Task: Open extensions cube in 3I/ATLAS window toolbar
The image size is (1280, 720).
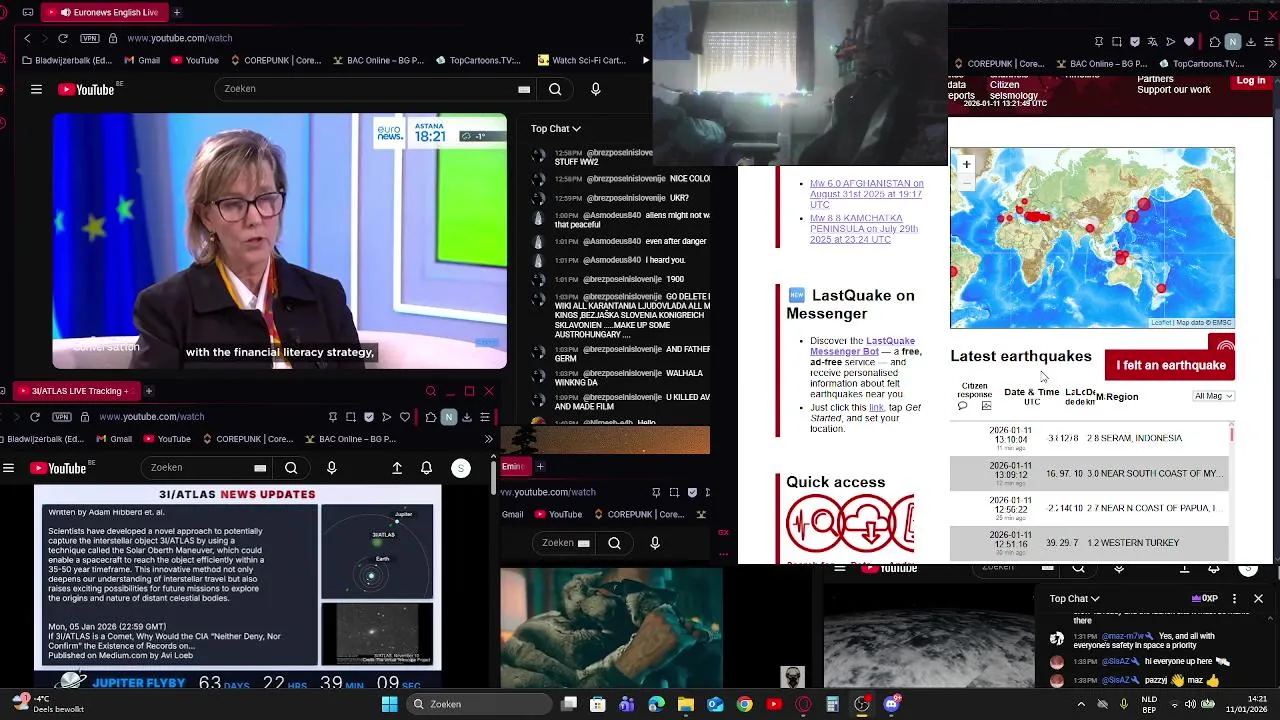Action: (430, 417)
